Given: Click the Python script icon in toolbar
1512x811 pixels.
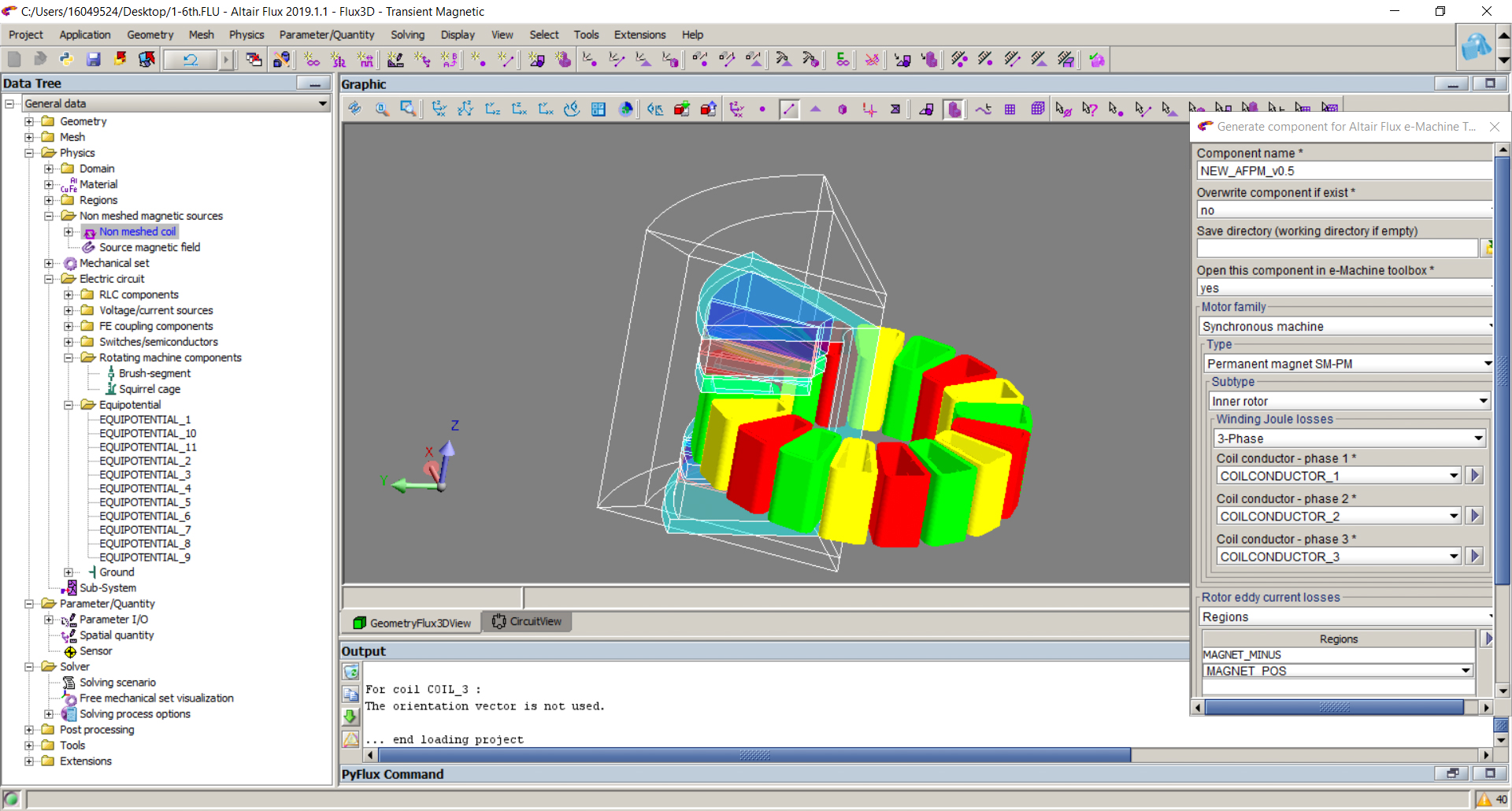Looking at the screenshot, I should pyautogui.click(x=67, y=60).
